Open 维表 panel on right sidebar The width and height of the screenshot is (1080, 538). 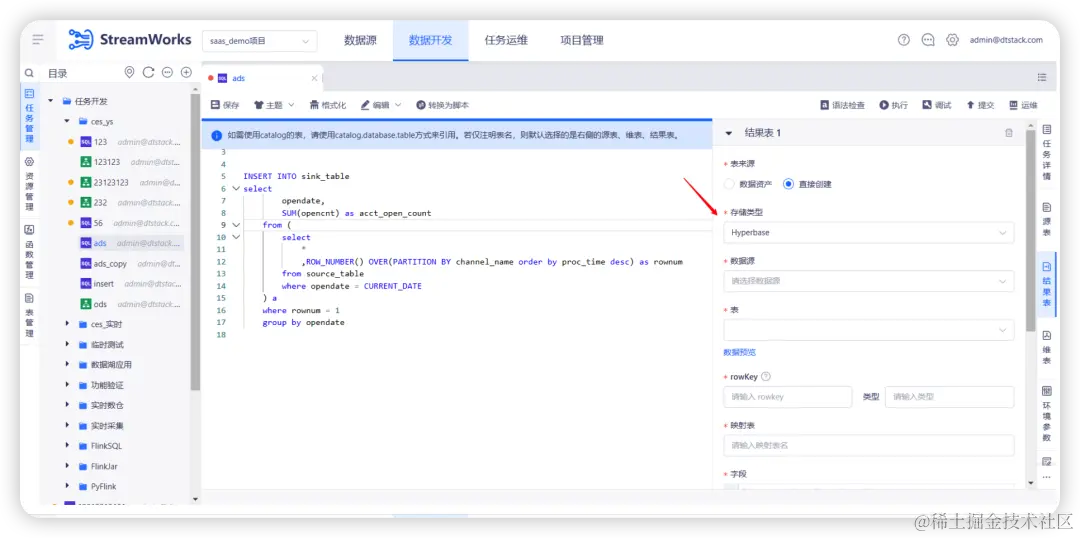point(1047,347)
